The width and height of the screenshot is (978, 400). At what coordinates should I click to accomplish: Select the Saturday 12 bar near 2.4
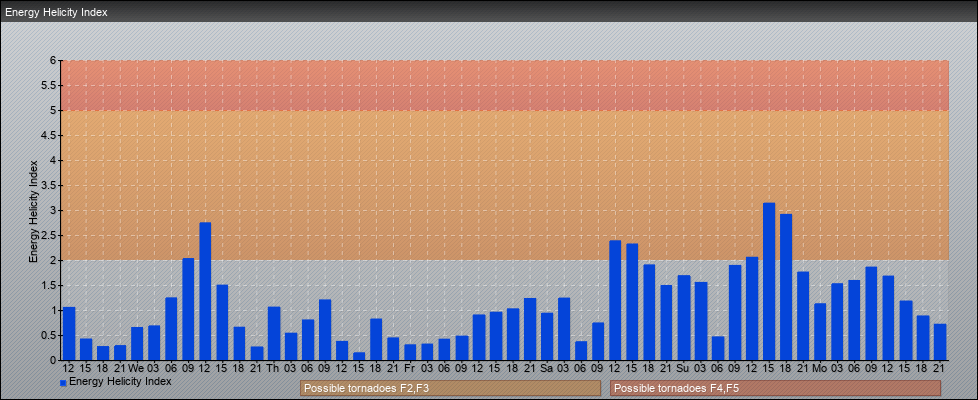click(x=615, y=301)
